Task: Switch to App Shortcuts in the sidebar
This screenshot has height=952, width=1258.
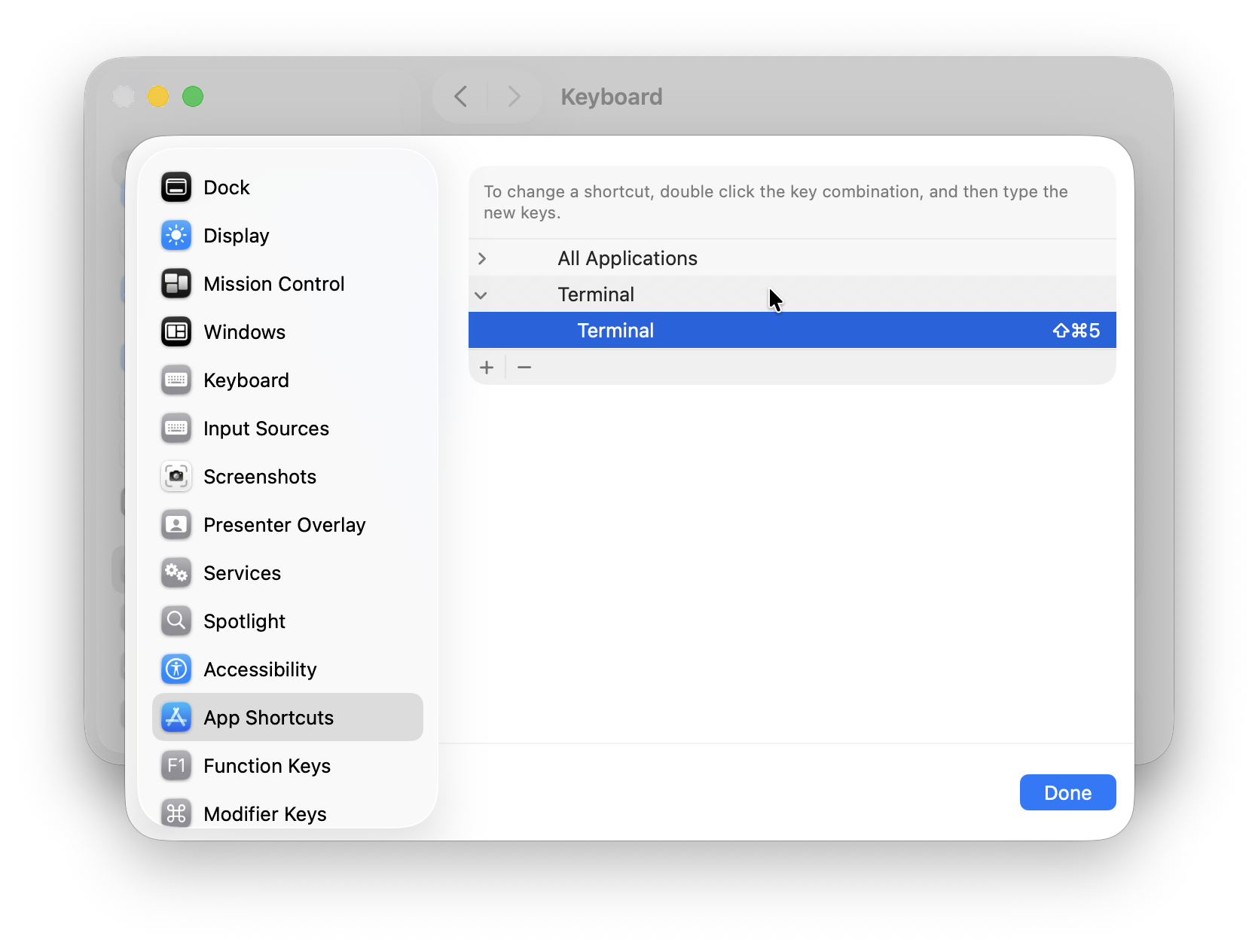Action: [x=269, y=717]
